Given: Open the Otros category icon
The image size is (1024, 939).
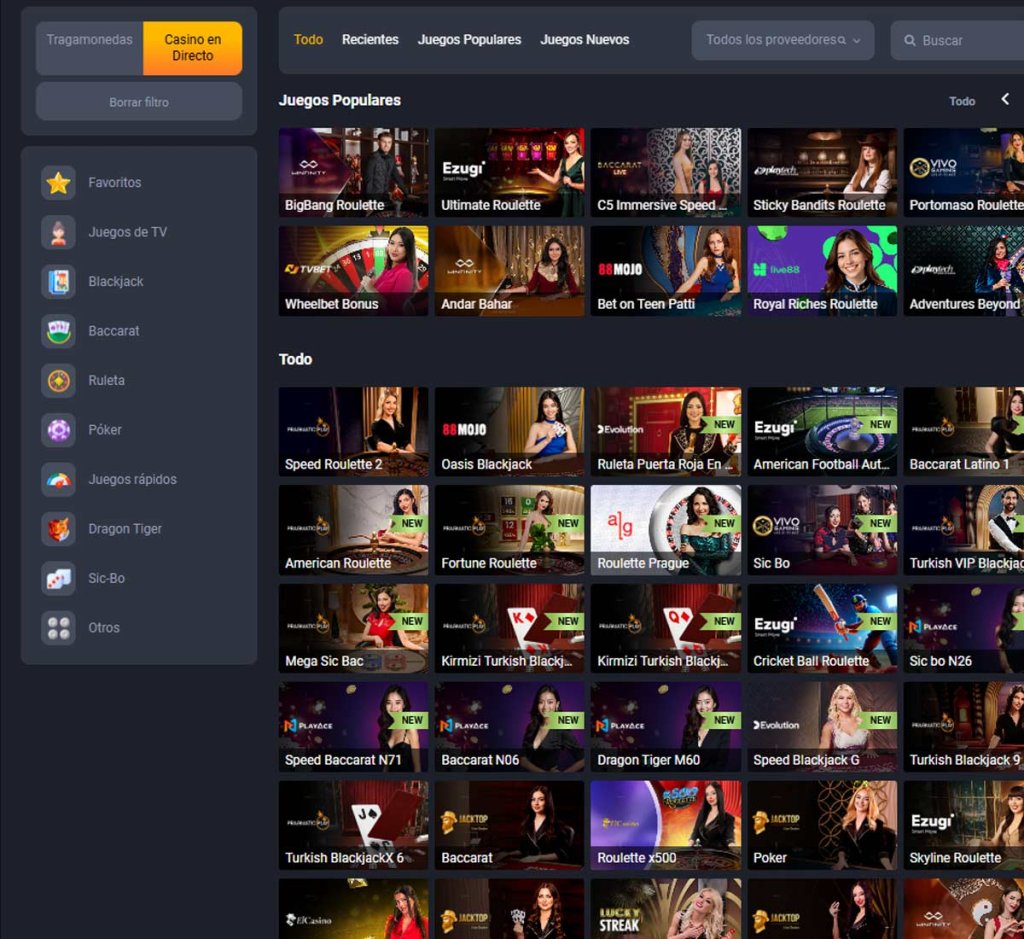Looking at the screenshot, I should click(58, 627).
